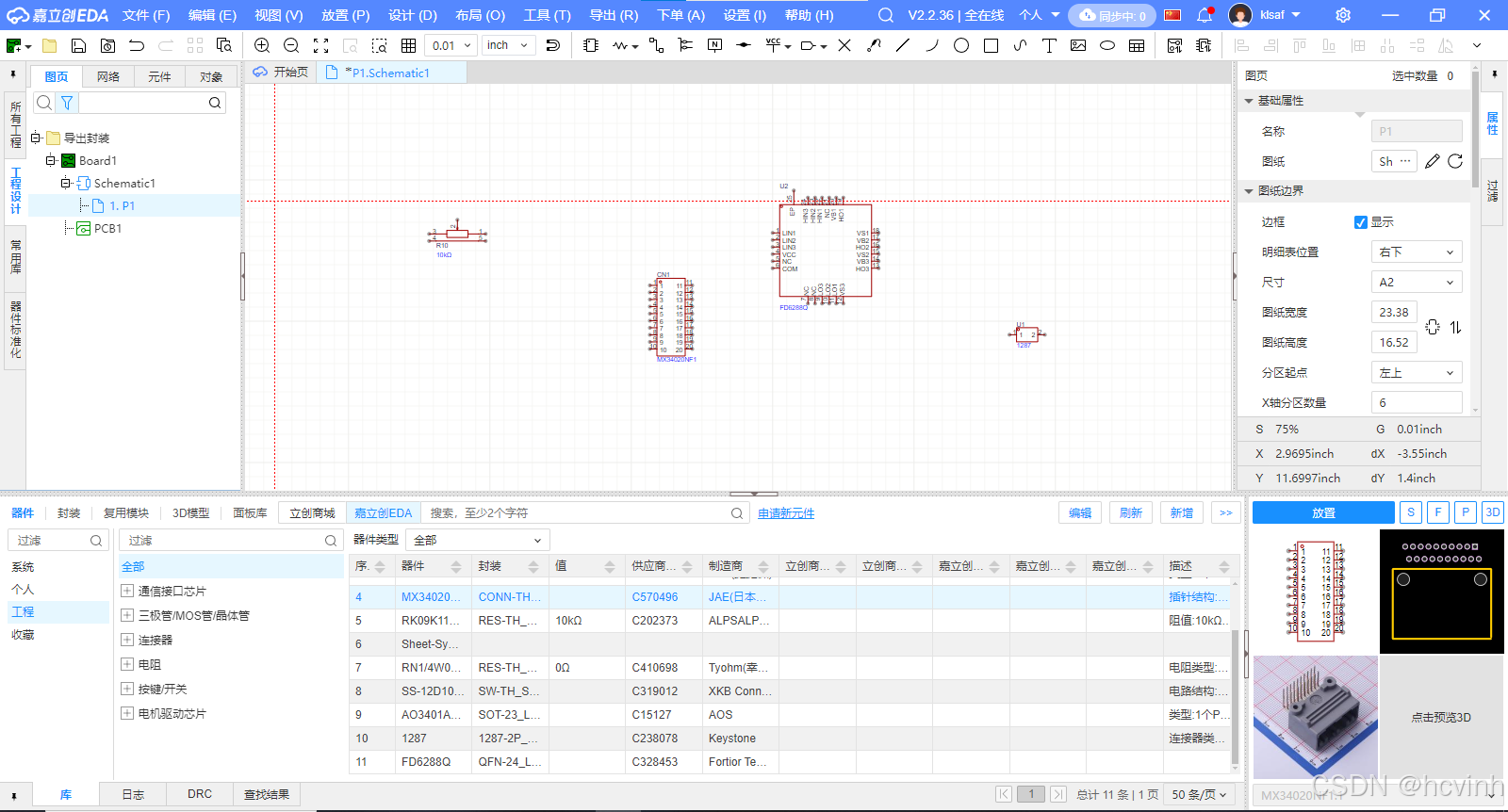Toggle the 3D view button in preview panel
This screenshot has height=812, width=1508.
(1492, 512)
